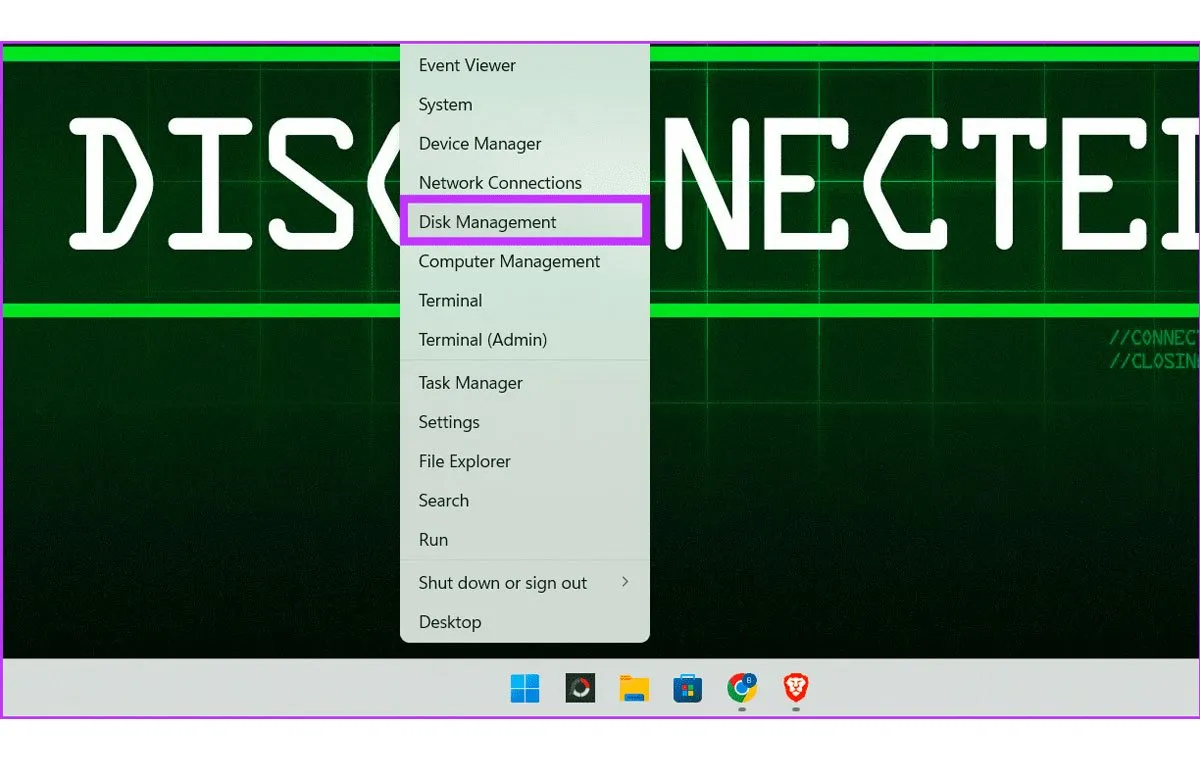The image size is (1200, 760).
Task: Open Task Manager from the menu
Action: (470, 383)
